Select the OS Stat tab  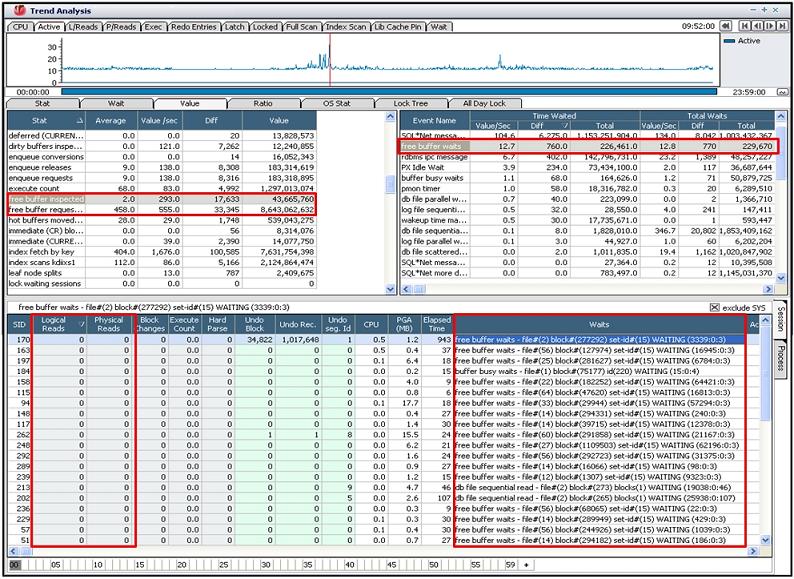(x=337, y=103)
